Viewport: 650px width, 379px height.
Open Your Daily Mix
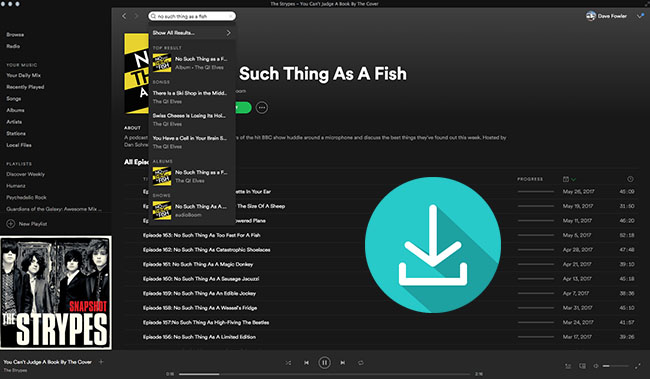[23, 75]
